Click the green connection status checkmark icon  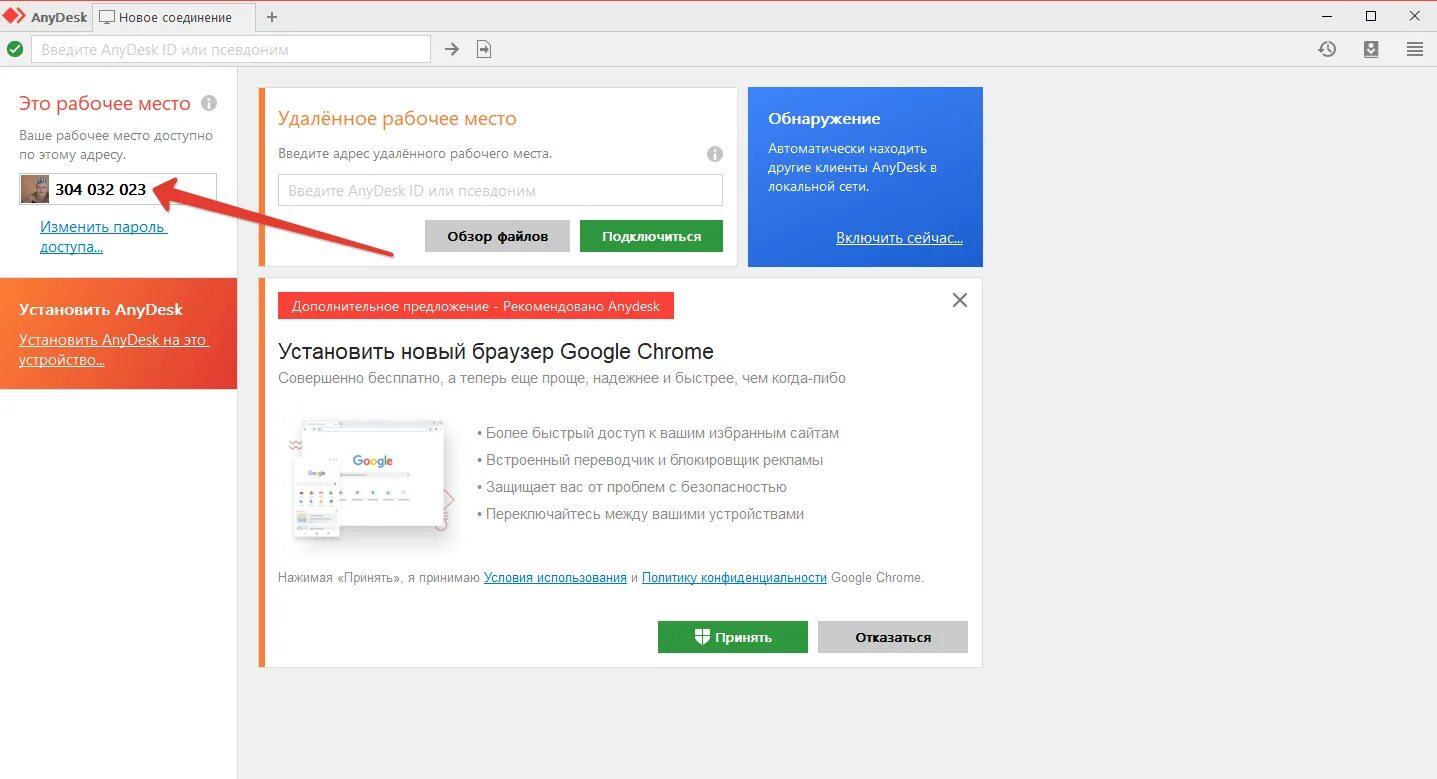(15, 49)
